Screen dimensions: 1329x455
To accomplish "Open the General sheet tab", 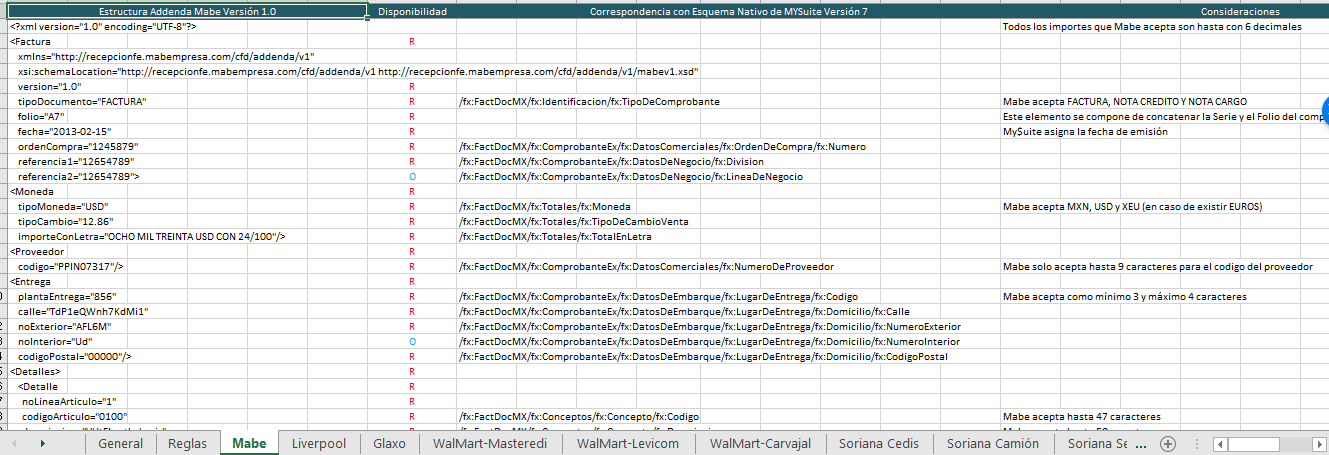I will [121, 443].
